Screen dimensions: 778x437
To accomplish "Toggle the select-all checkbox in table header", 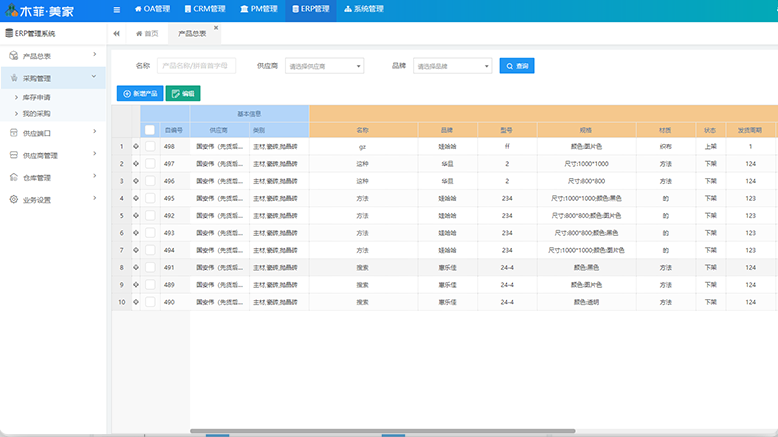I will click(x=150, y=130).
